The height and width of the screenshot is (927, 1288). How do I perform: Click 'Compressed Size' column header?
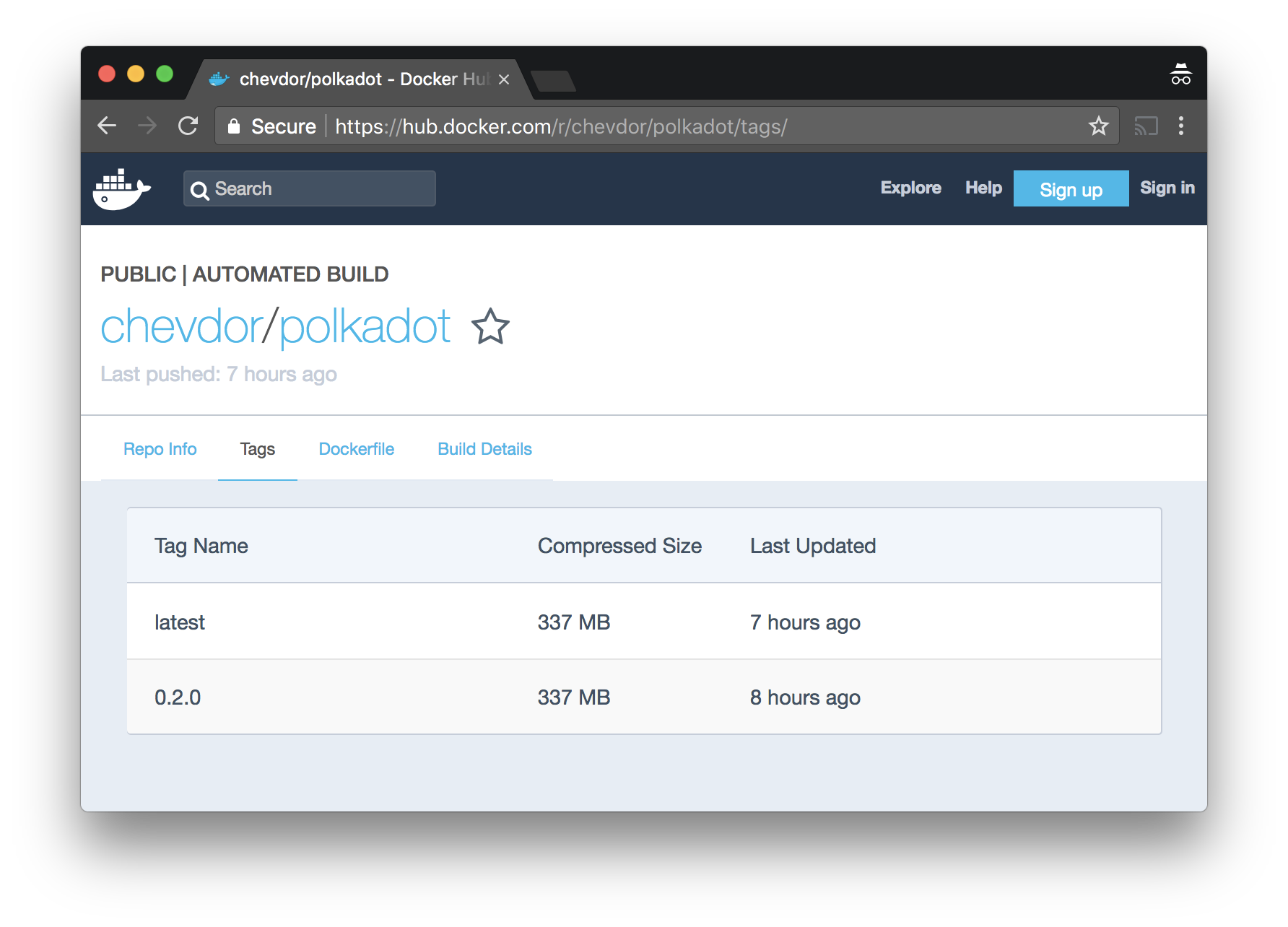pos(619,546)
